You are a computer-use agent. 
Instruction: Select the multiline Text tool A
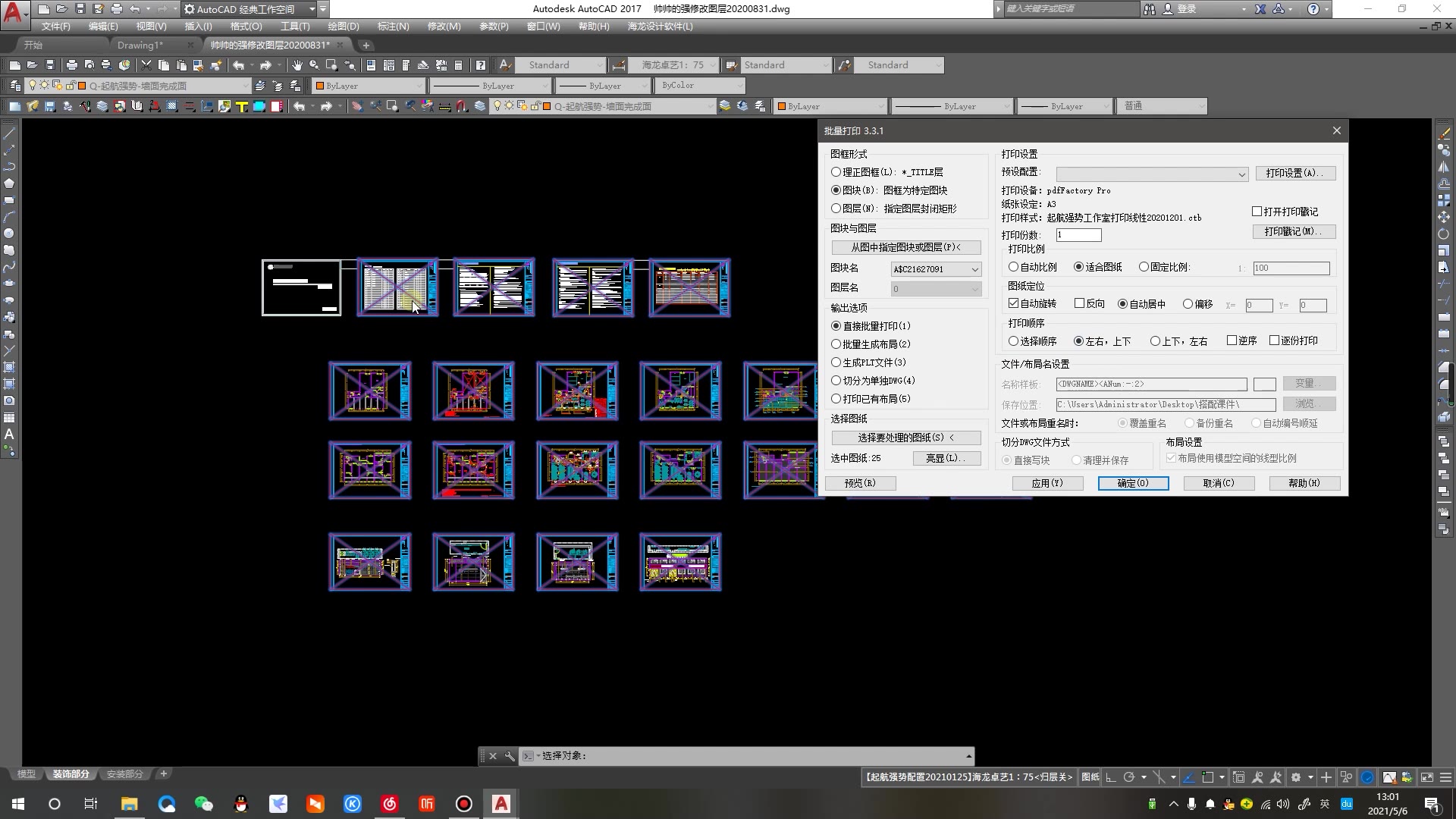(9, 435)
